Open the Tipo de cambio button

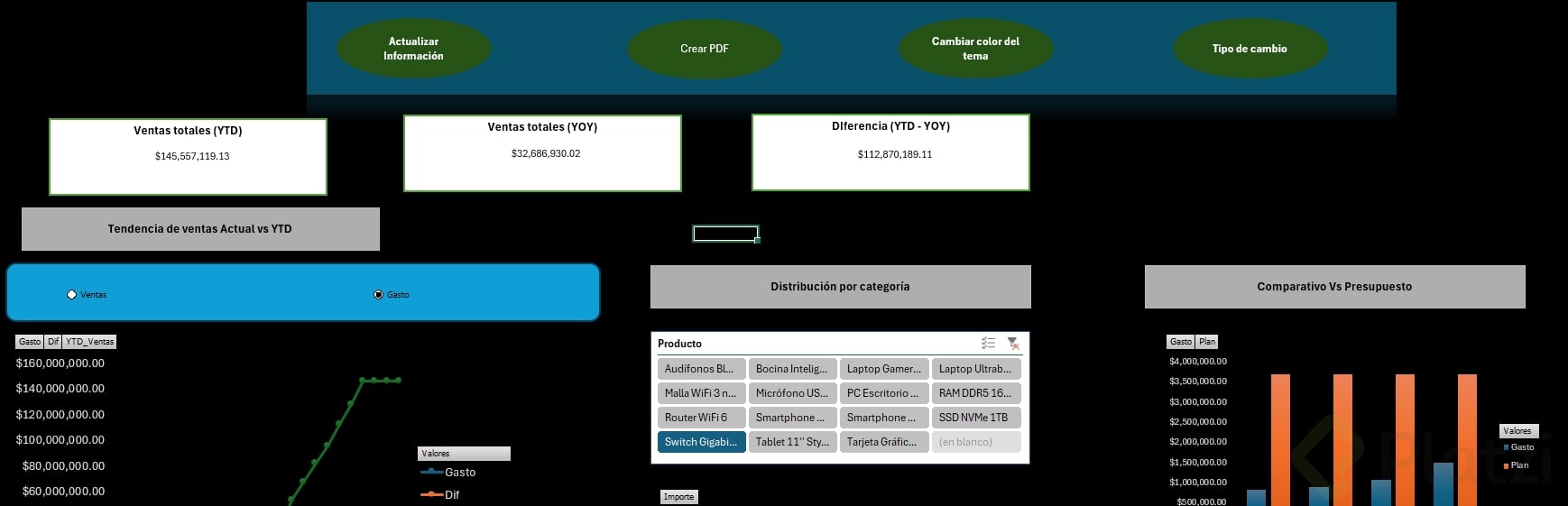point(1250,49)
